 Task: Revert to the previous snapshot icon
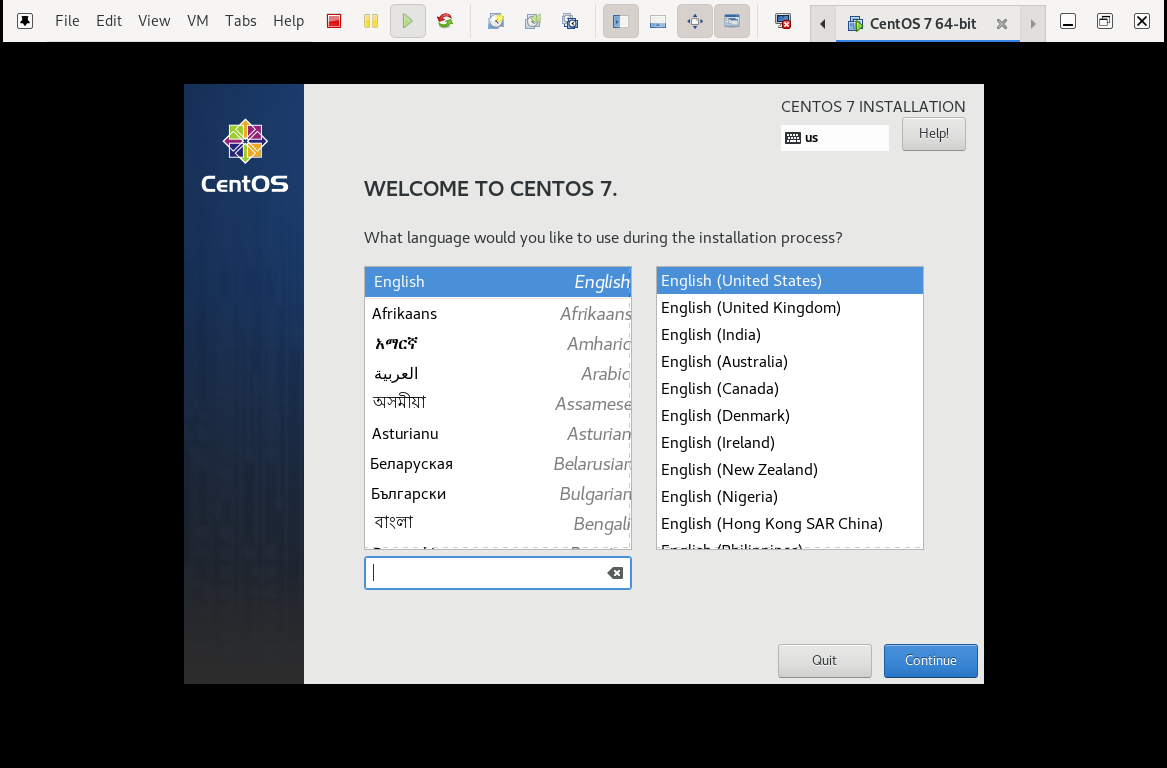(x=533, y=21)
